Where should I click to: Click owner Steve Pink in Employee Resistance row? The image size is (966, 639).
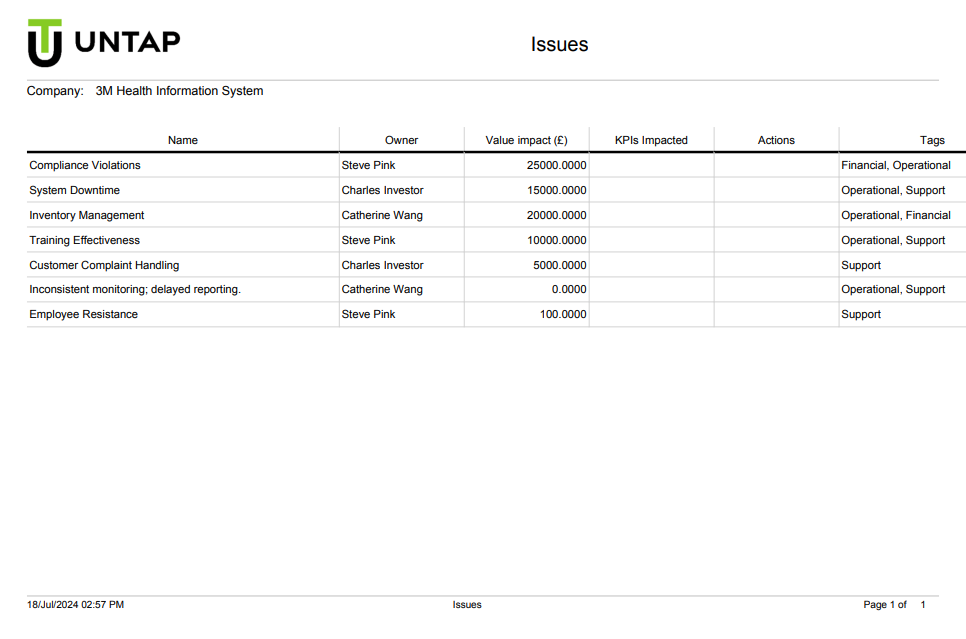coord(368,314)
